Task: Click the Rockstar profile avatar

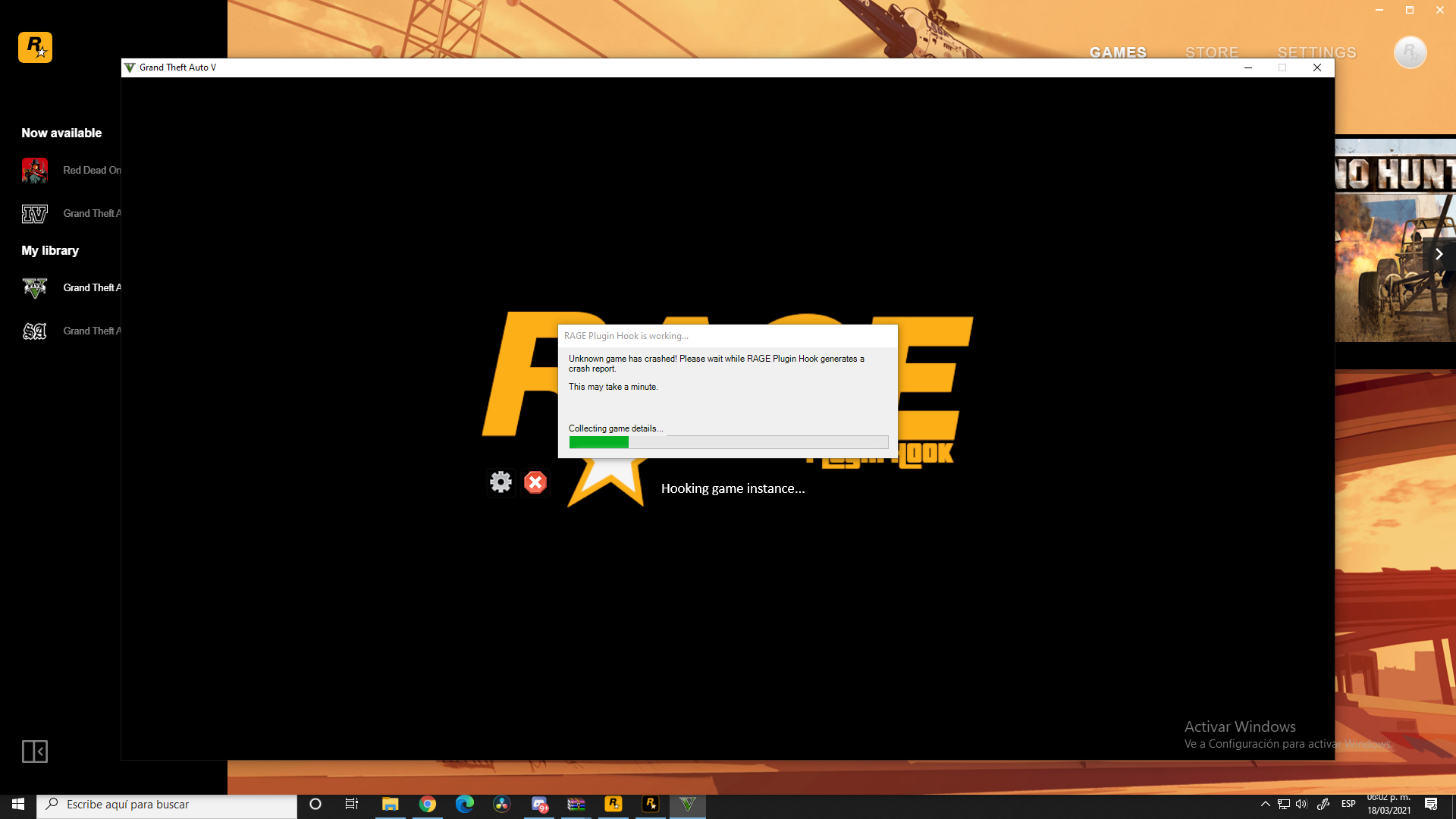Action: click(1410, 52)
